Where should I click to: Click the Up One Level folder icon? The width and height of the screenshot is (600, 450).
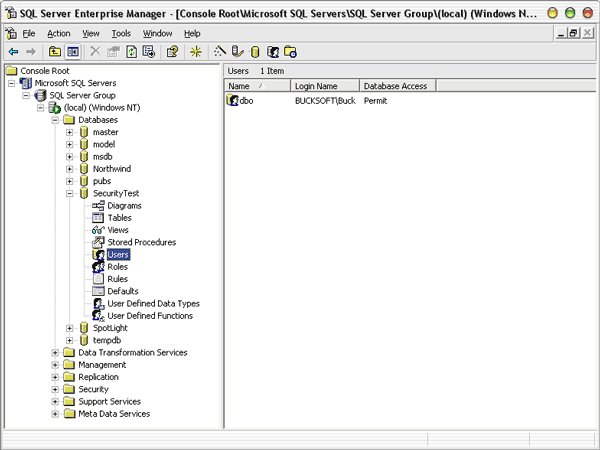54,51
